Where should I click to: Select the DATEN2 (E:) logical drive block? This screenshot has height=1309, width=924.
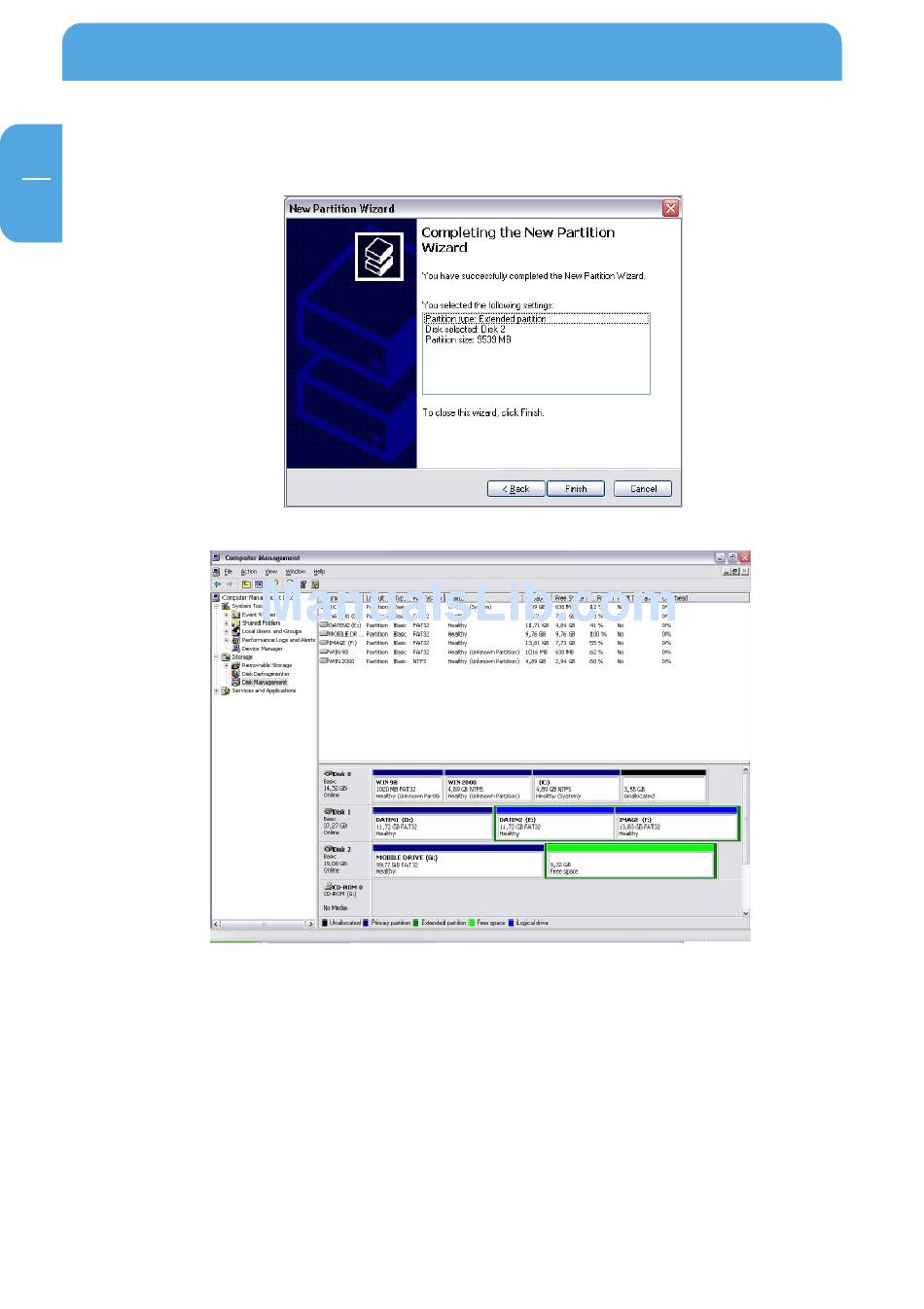click(x=555, y=823)
